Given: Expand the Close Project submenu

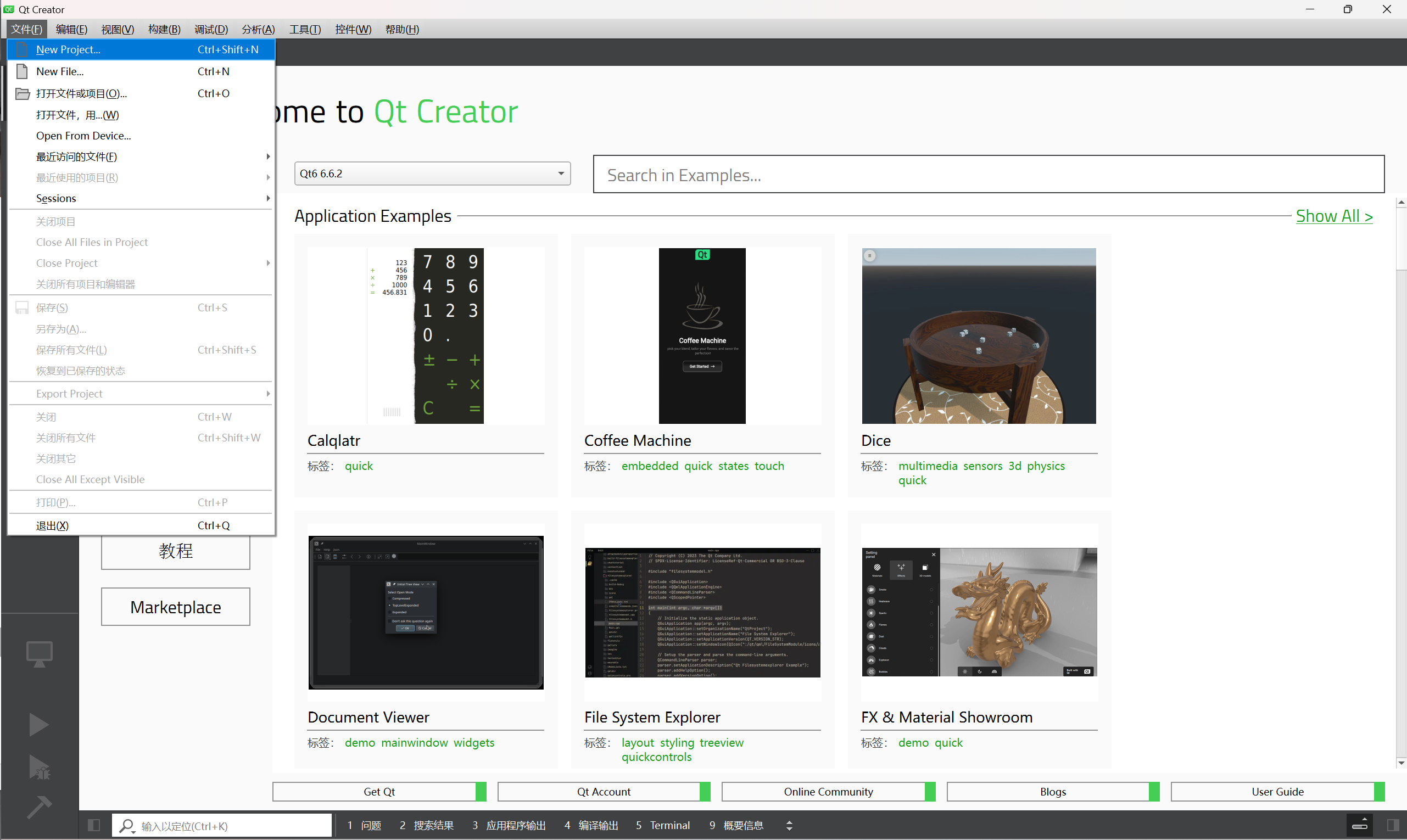Looking at the screenshot, I should coord(268,262).
